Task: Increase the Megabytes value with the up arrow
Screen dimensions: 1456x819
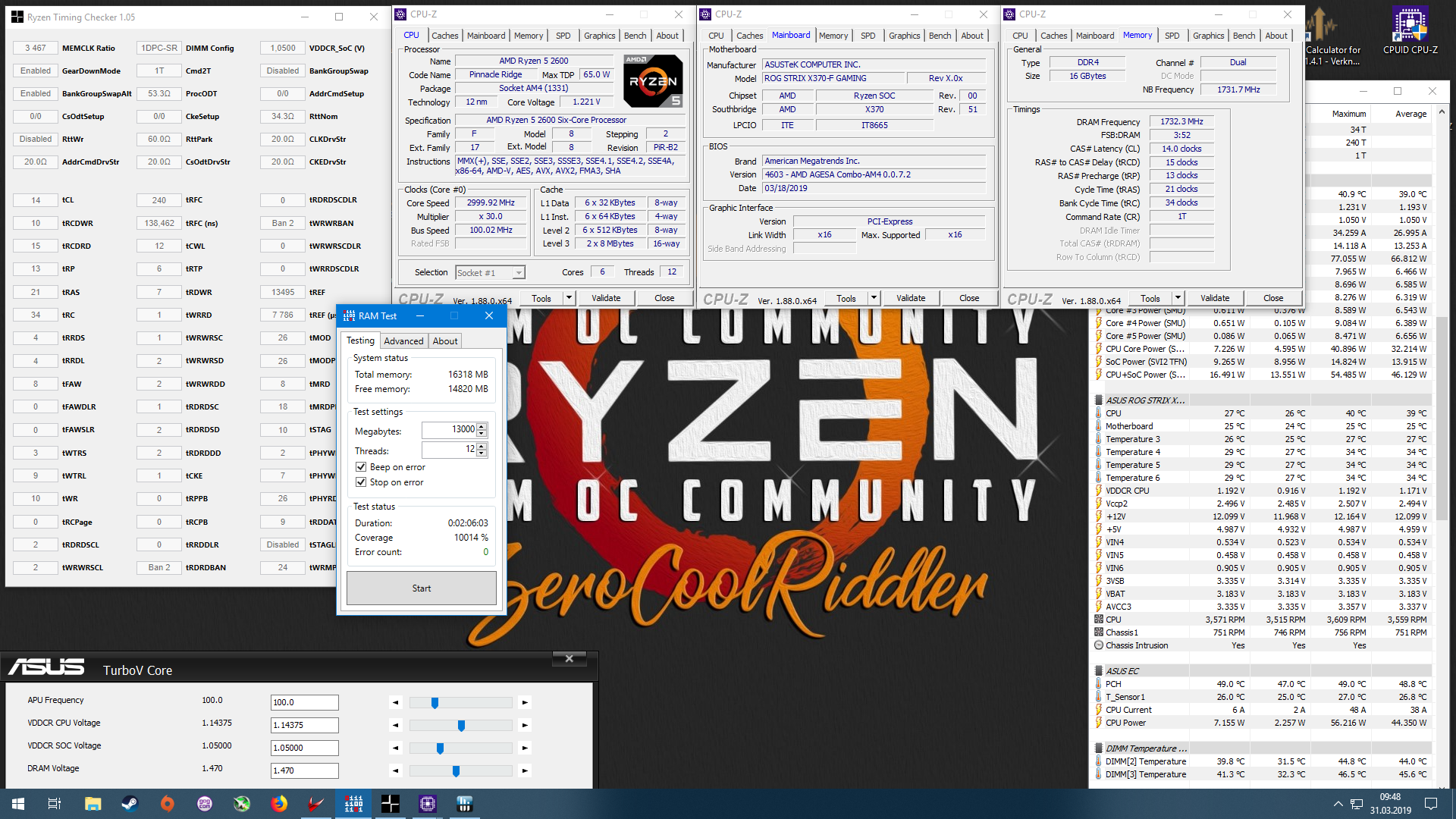Action: 482,427
